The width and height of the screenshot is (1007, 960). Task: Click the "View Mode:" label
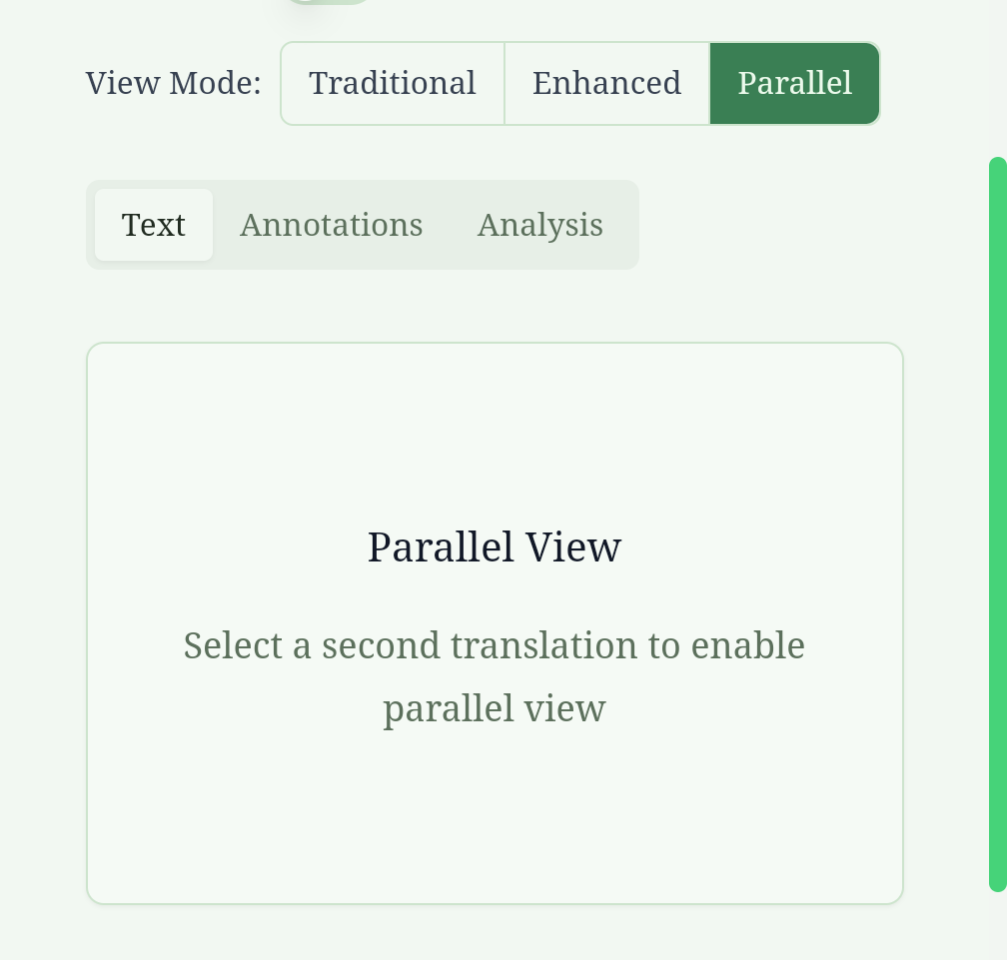click(x=173, y=83)
